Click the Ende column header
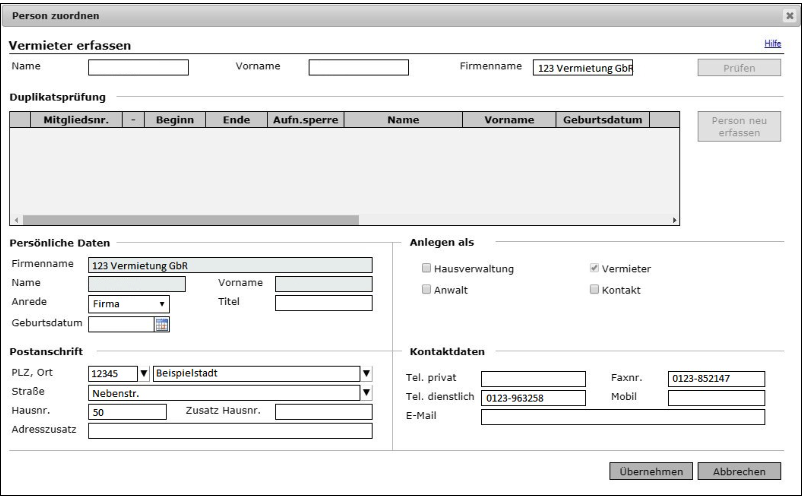Screen dimensions: 805x499 tap(236, 120)
